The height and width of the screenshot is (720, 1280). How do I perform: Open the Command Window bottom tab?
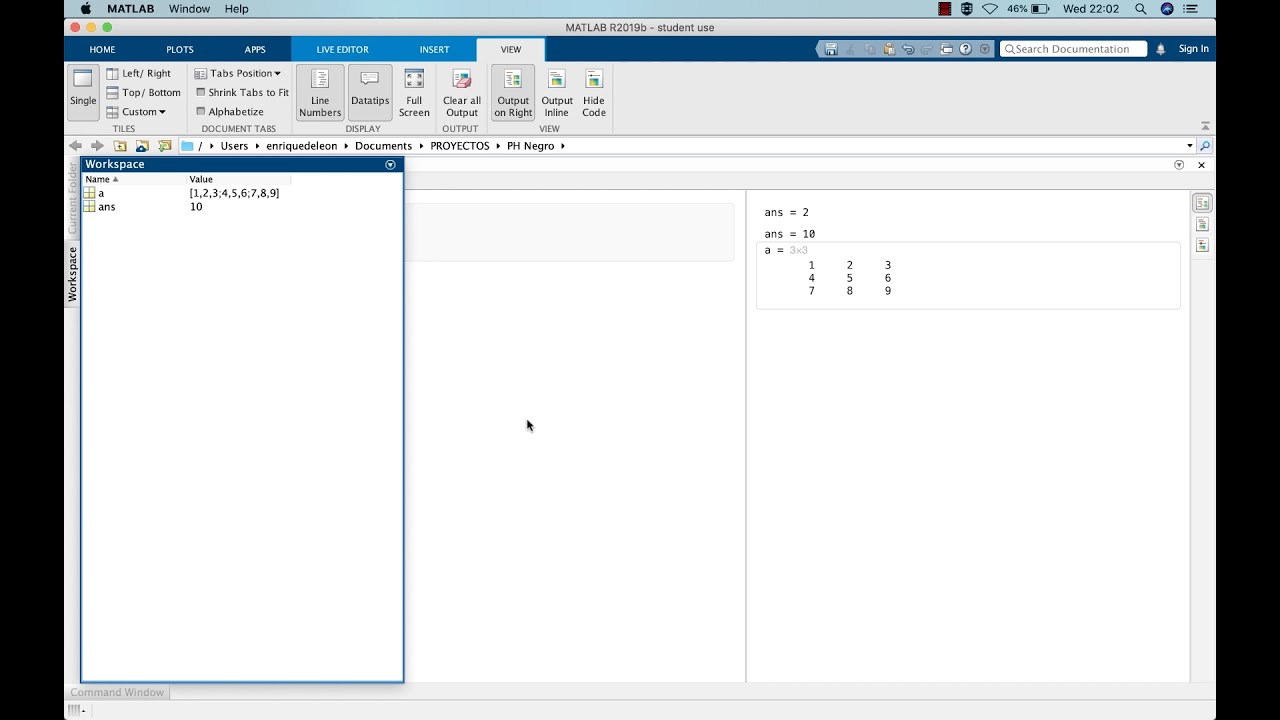(x=117, y=692)
